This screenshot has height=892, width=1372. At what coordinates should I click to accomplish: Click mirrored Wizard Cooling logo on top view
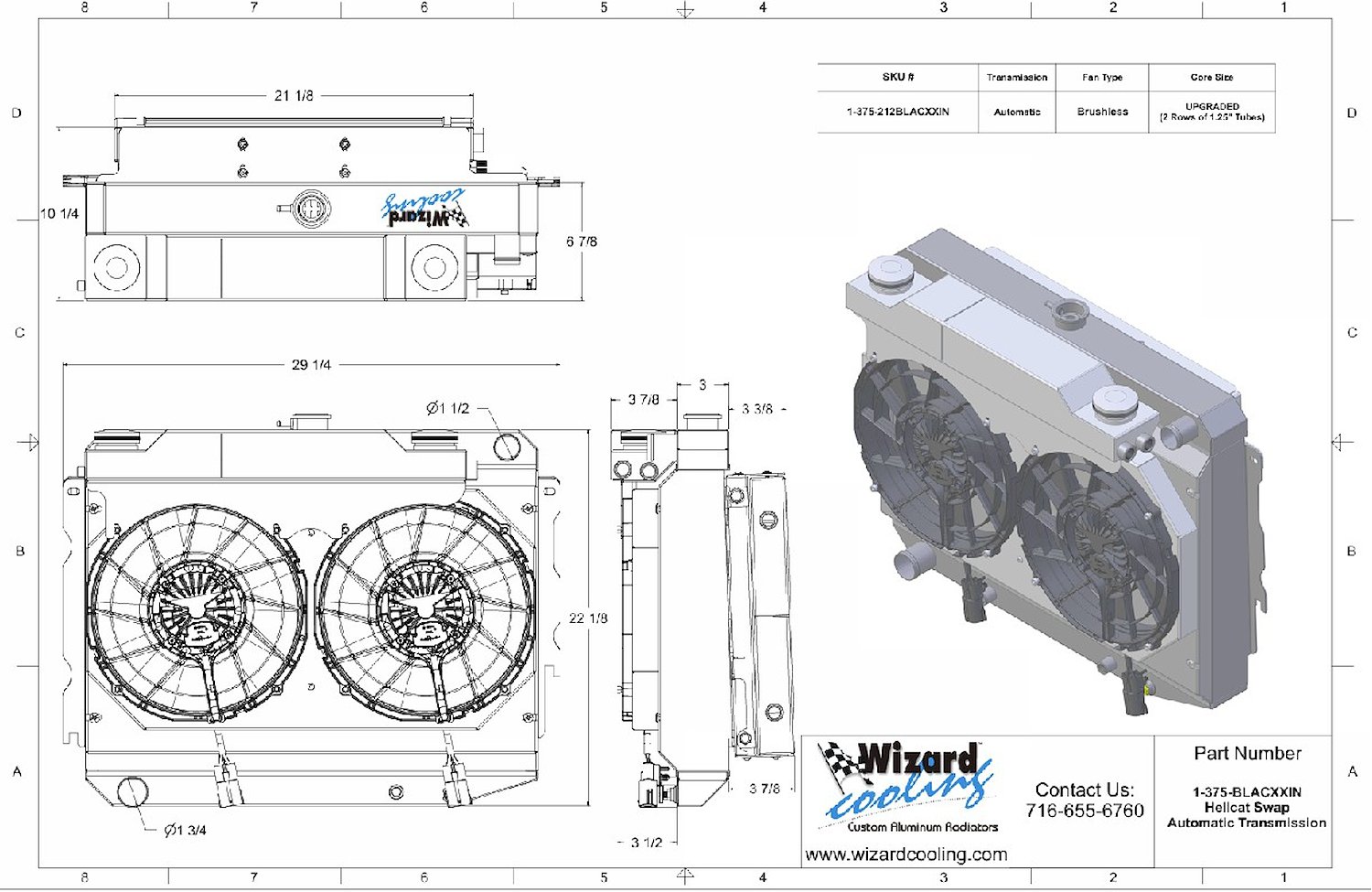(424, 209)
